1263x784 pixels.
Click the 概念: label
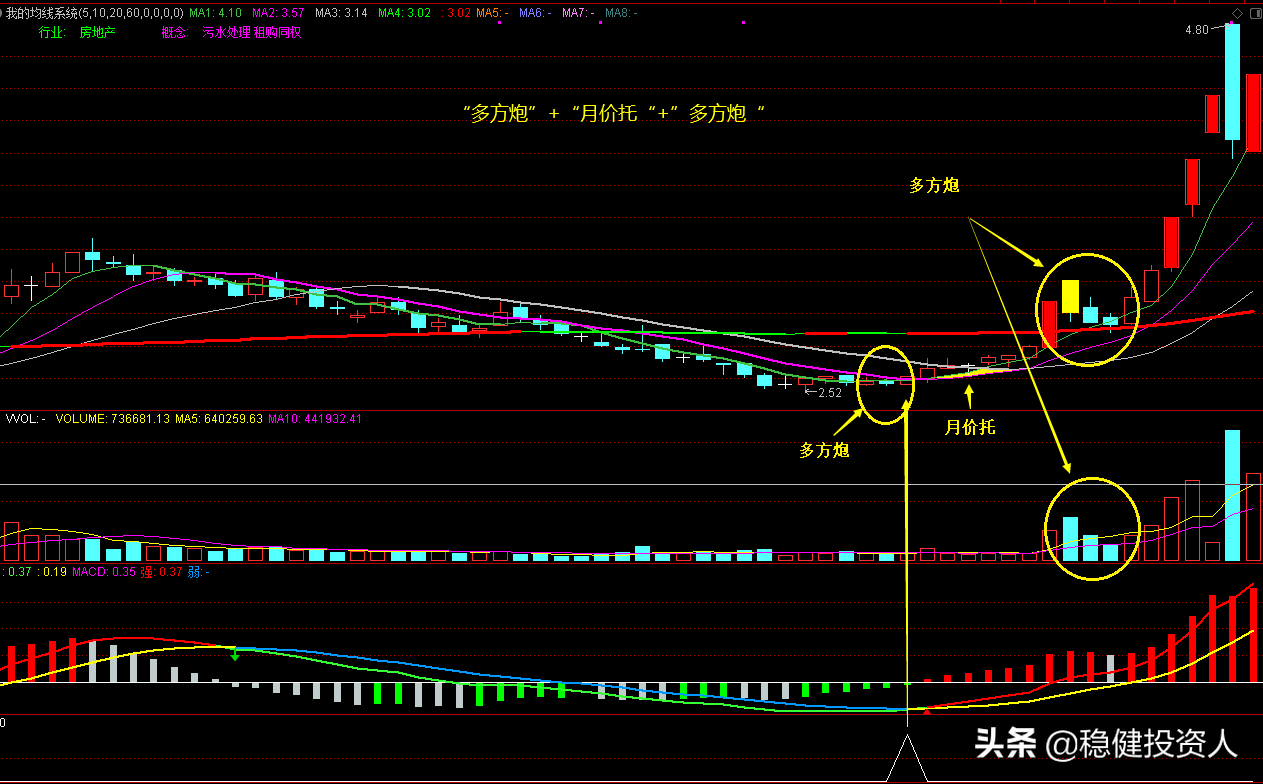point(175,32)
